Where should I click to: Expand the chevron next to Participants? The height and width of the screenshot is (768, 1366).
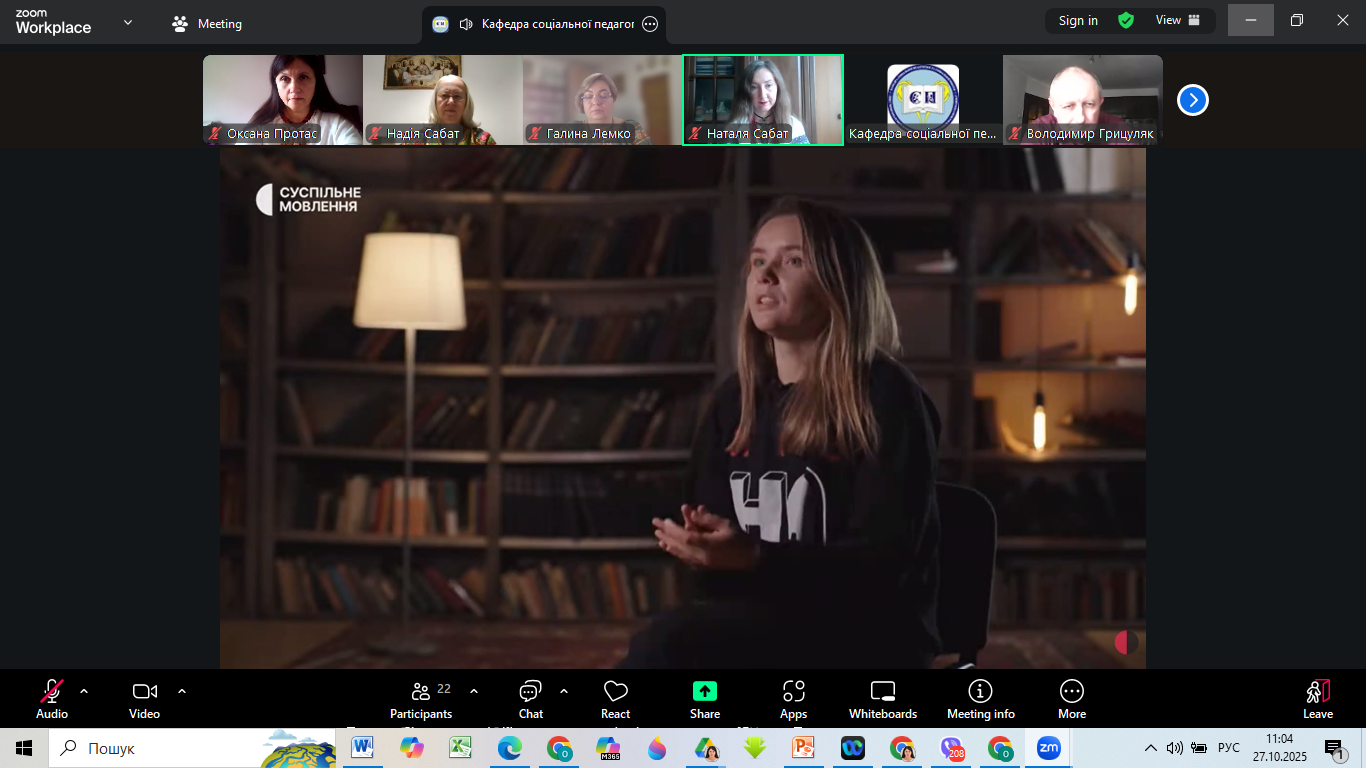(474, 691)
